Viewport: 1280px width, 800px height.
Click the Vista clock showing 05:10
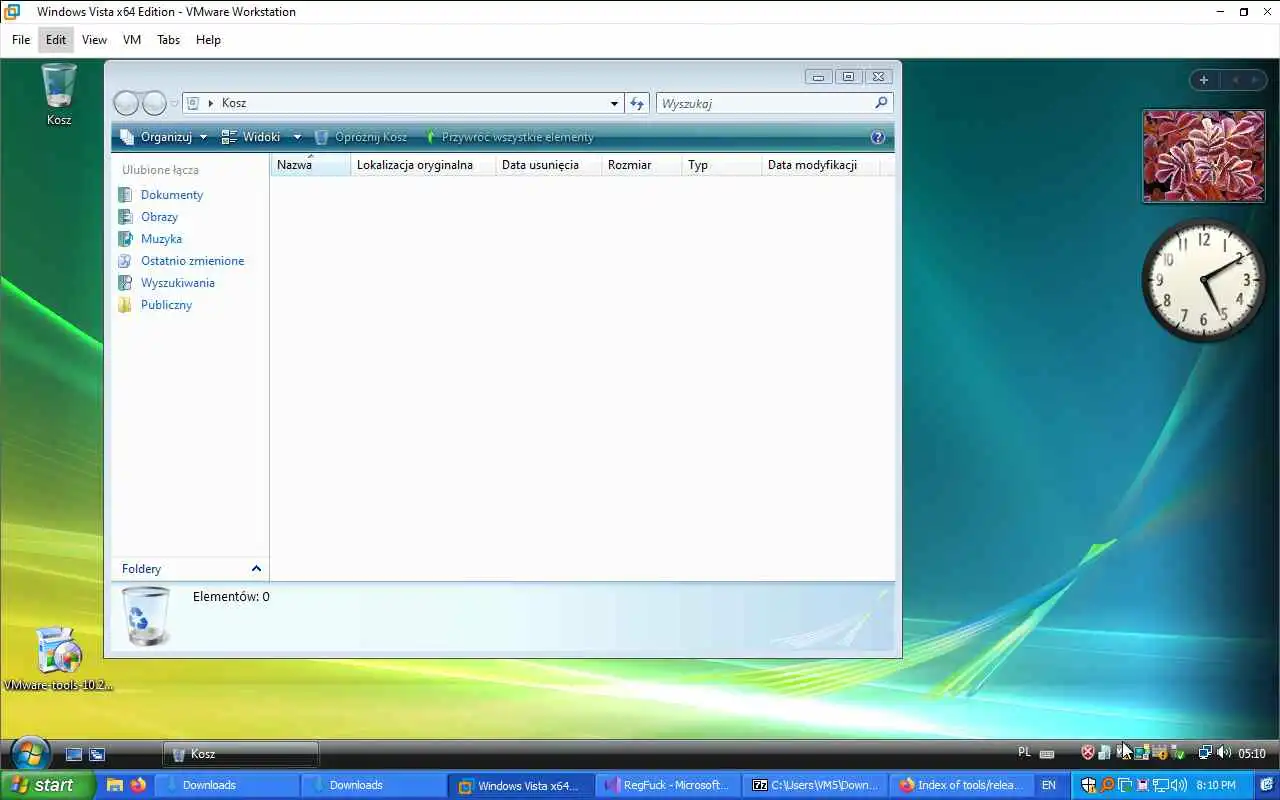(x=1252, y=753)
